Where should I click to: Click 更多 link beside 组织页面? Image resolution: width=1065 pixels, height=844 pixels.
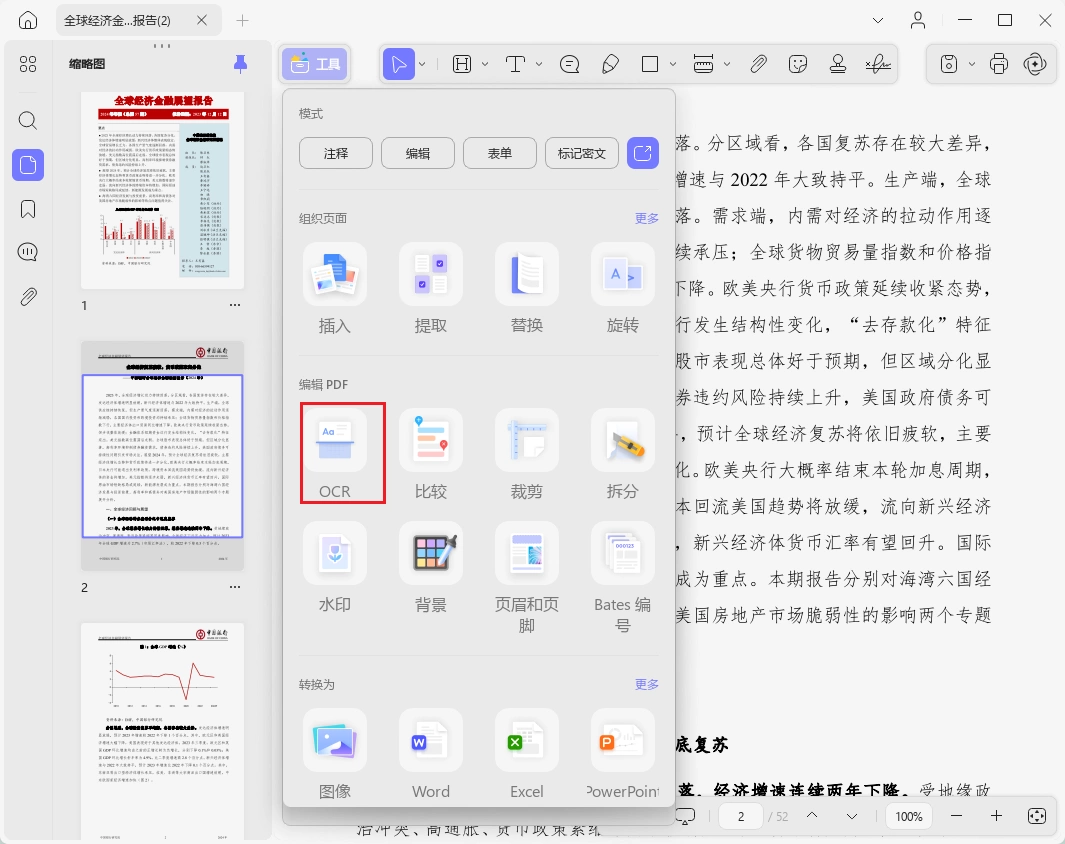(647, 219)
